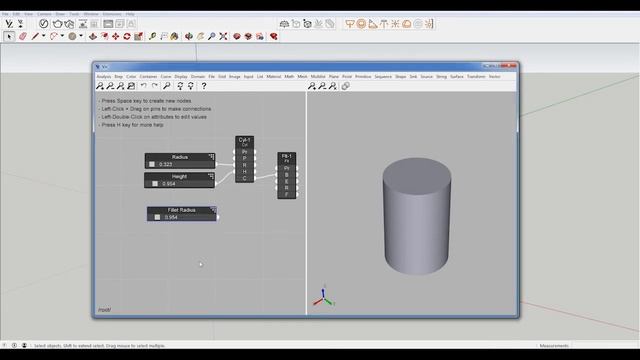Open the Vector menu

[x=494, y=77]
